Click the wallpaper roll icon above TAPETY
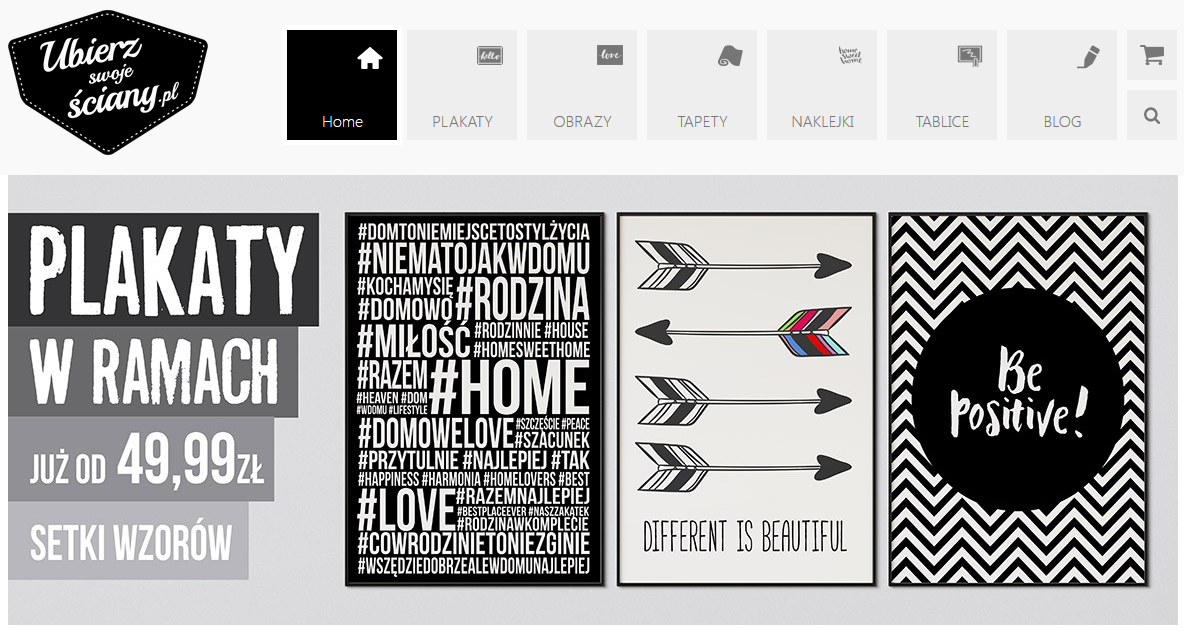Viewport: 1184px width, 634px height. (x=729, y=55)
